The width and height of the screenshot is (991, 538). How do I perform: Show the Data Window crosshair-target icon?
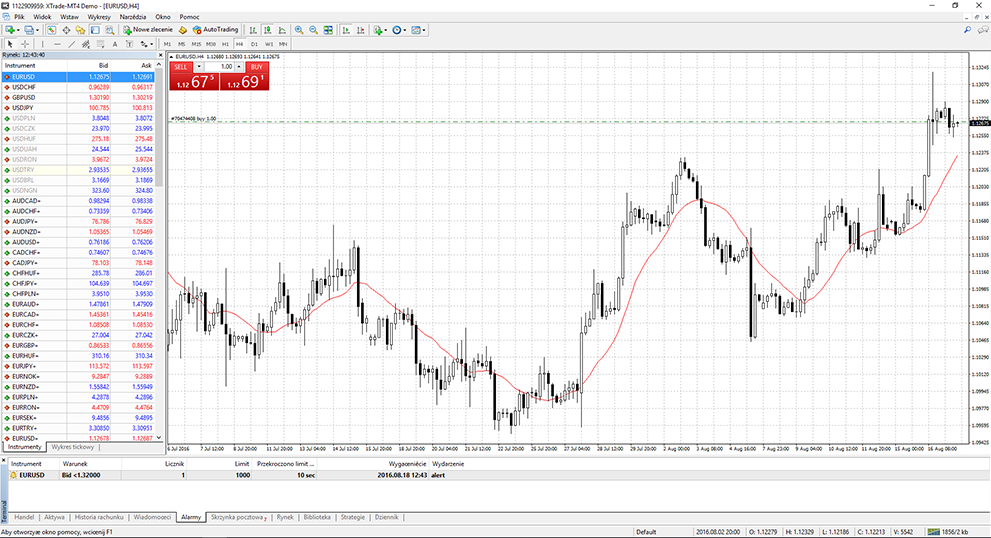coord(66,30)
